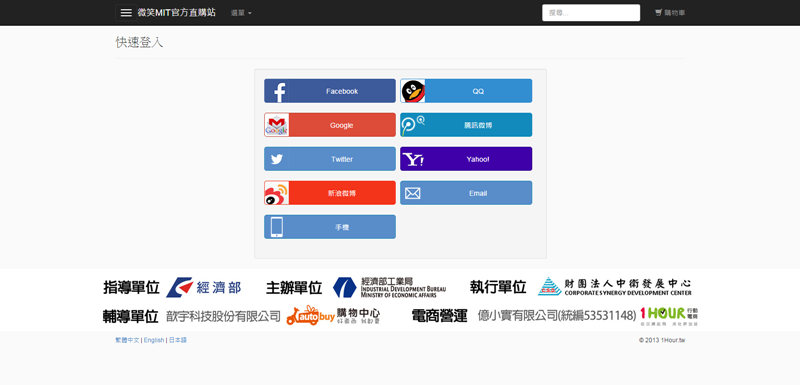Click the 輔導單位 label

click(x=131, y=316)
